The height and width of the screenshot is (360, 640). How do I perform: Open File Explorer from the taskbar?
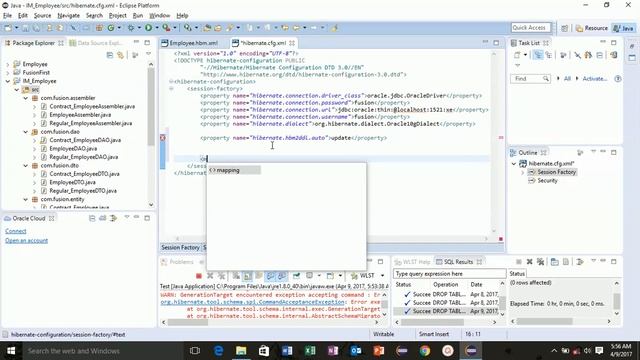241,351
